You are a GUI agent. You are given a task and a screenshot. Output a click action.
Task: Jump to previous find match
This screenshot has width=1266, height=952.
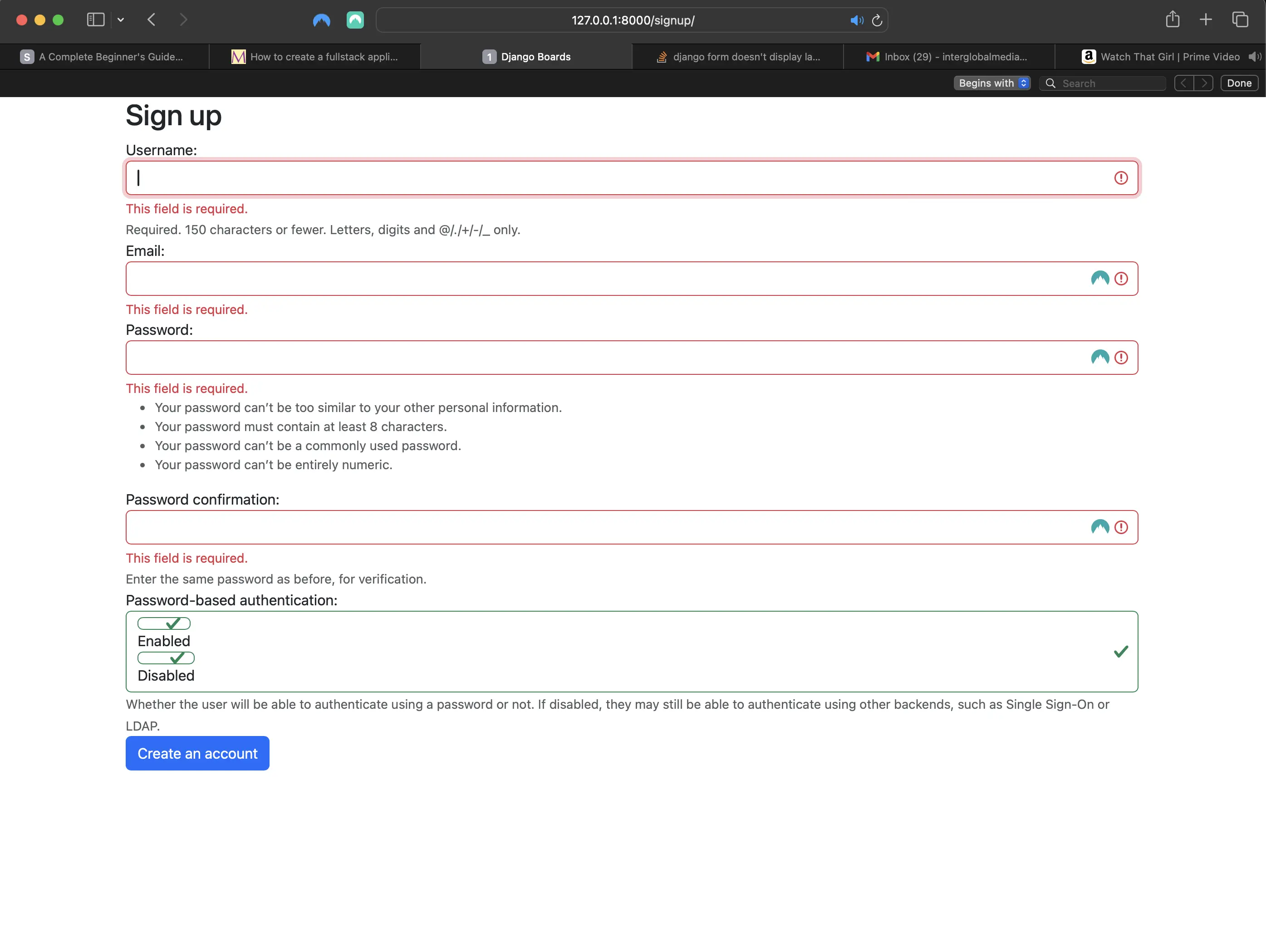(x=1183, y=83)
